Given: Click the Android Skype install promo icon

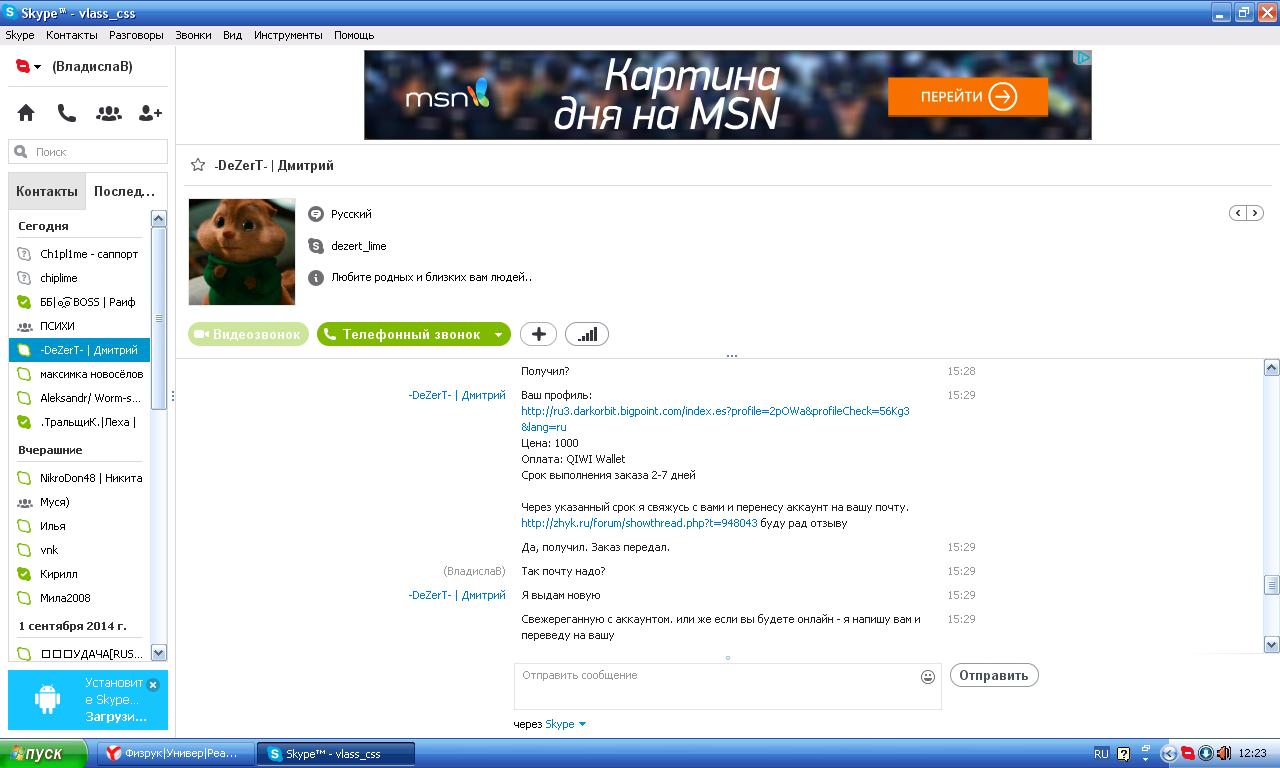Looking at the screenshot, I should click(47, 699).
